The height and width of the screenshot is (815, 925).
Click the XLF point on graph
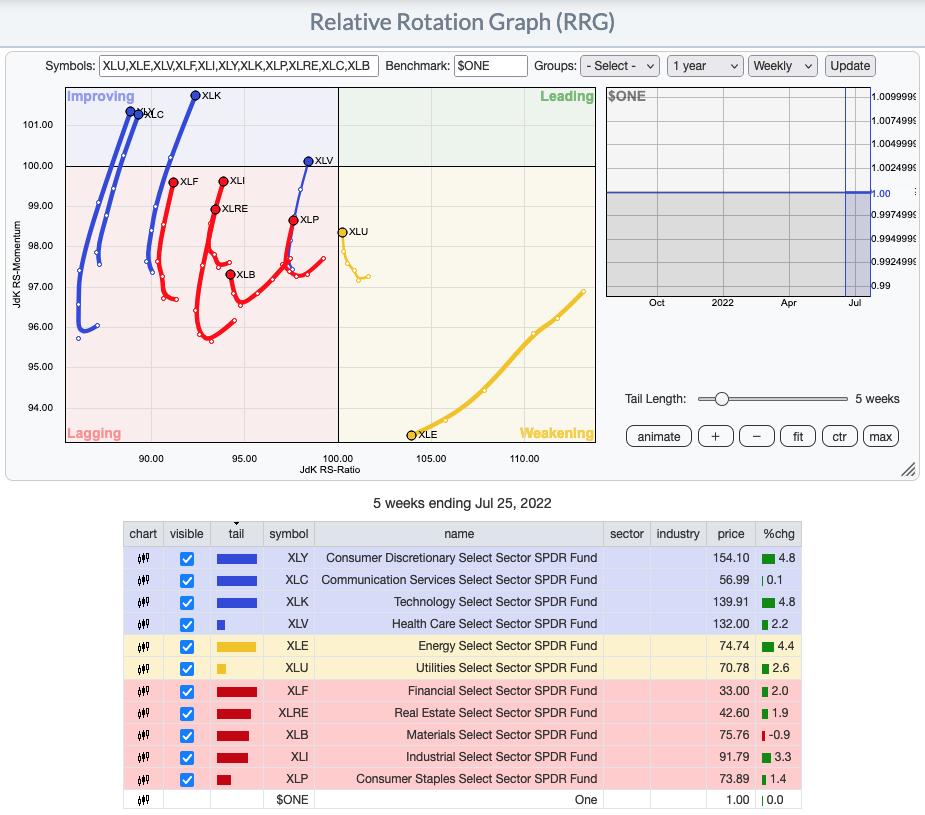click(173, 182)
